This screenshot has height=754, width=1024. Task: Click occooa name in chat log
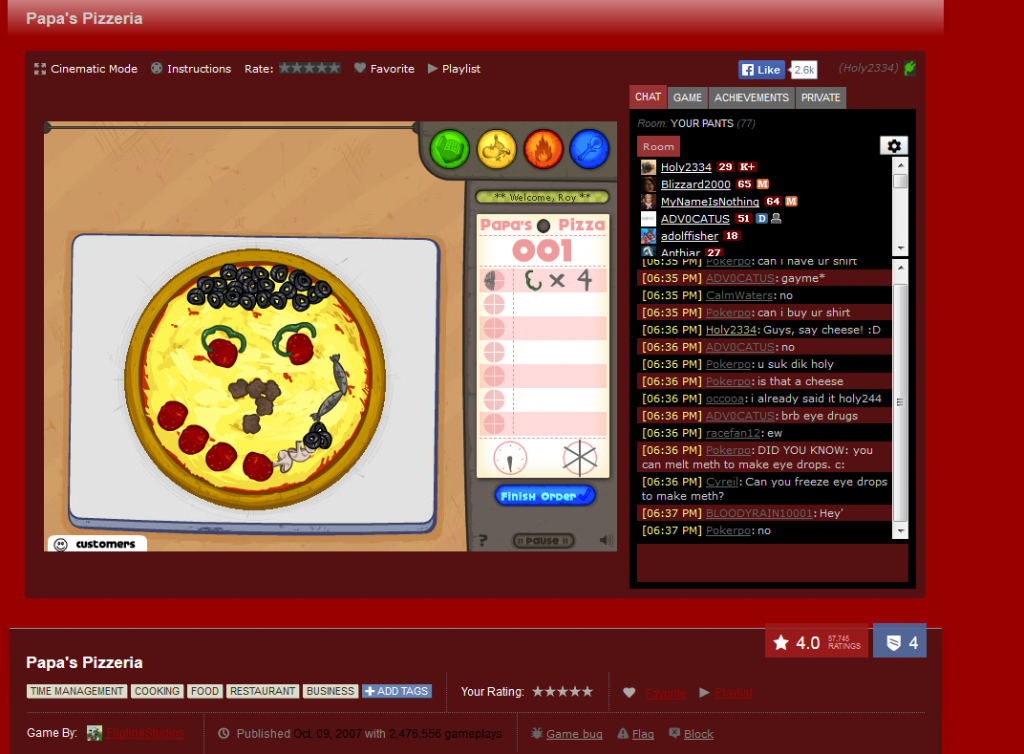coord(725,398)
